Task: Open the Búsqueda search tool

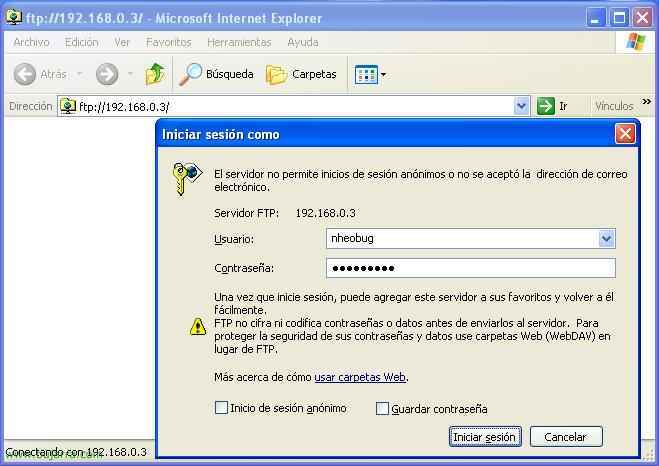Action: 216,74
